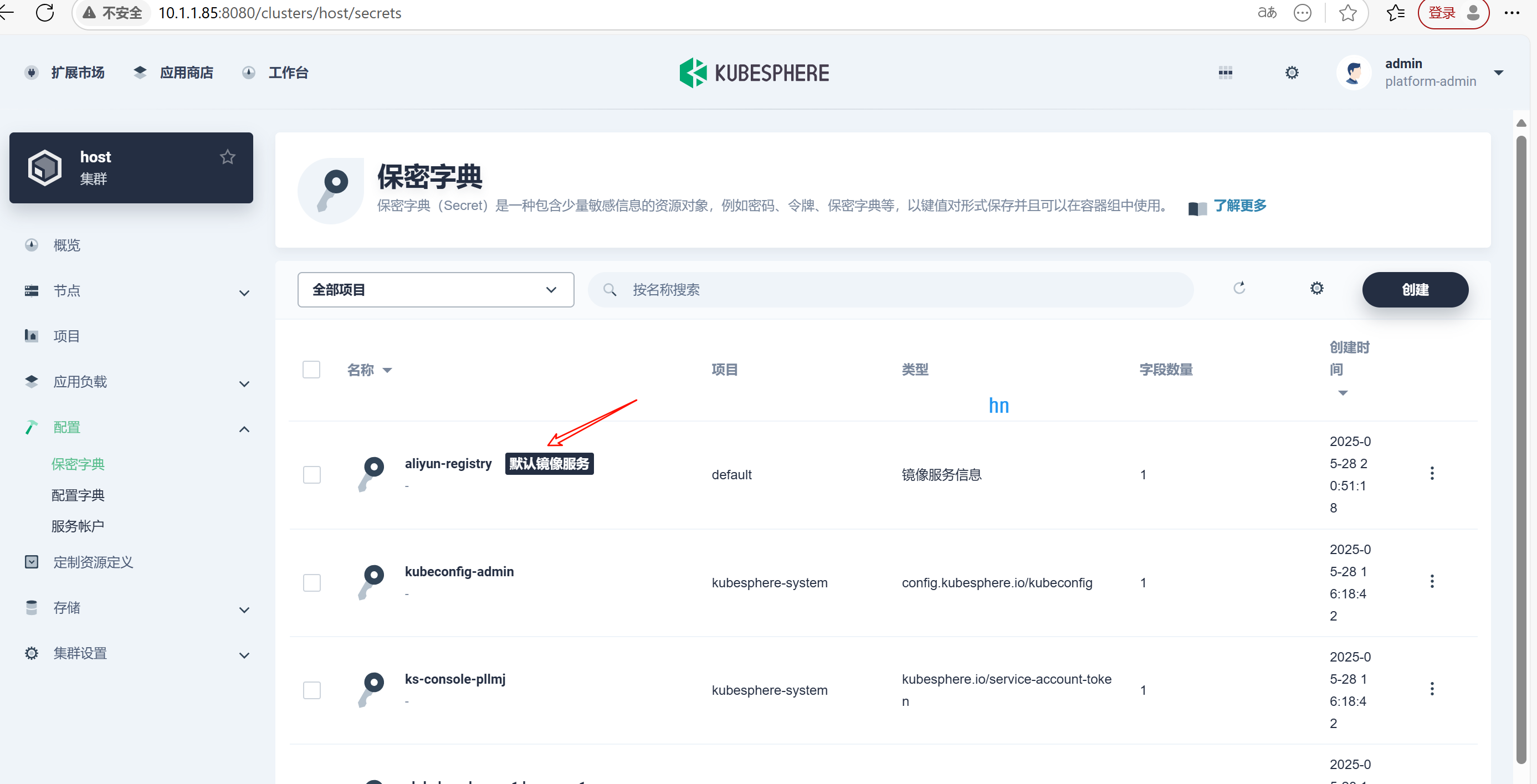This screenshot has width=1537, height=784.
Task: Open more actions for kubeconfig-admin row
Action: click(1431, 582)
